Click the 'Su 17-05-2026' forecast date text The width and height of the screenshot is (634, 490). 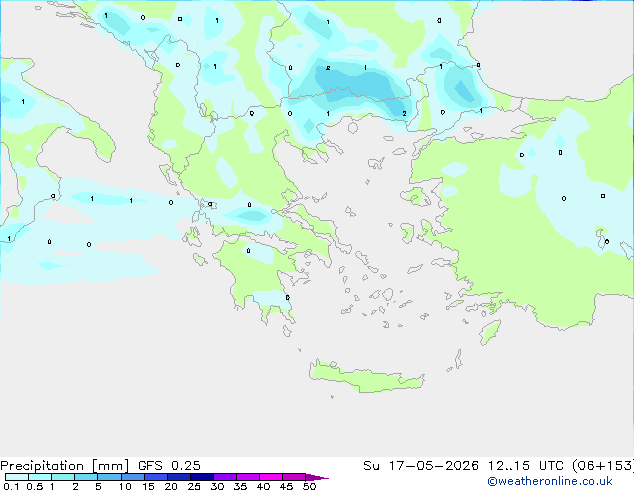click(421, 466)
